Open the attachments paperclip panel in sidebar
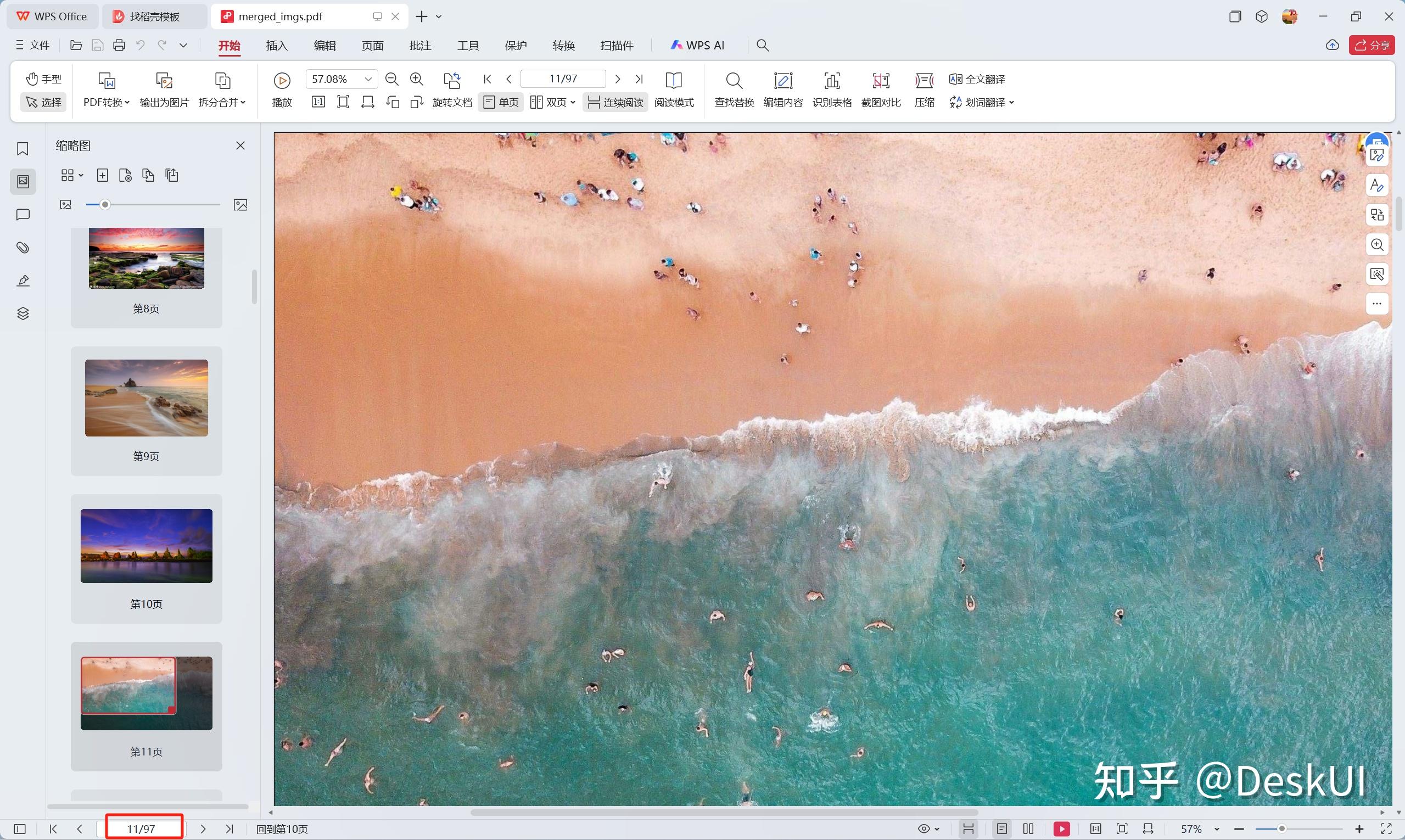 (23, 248)
